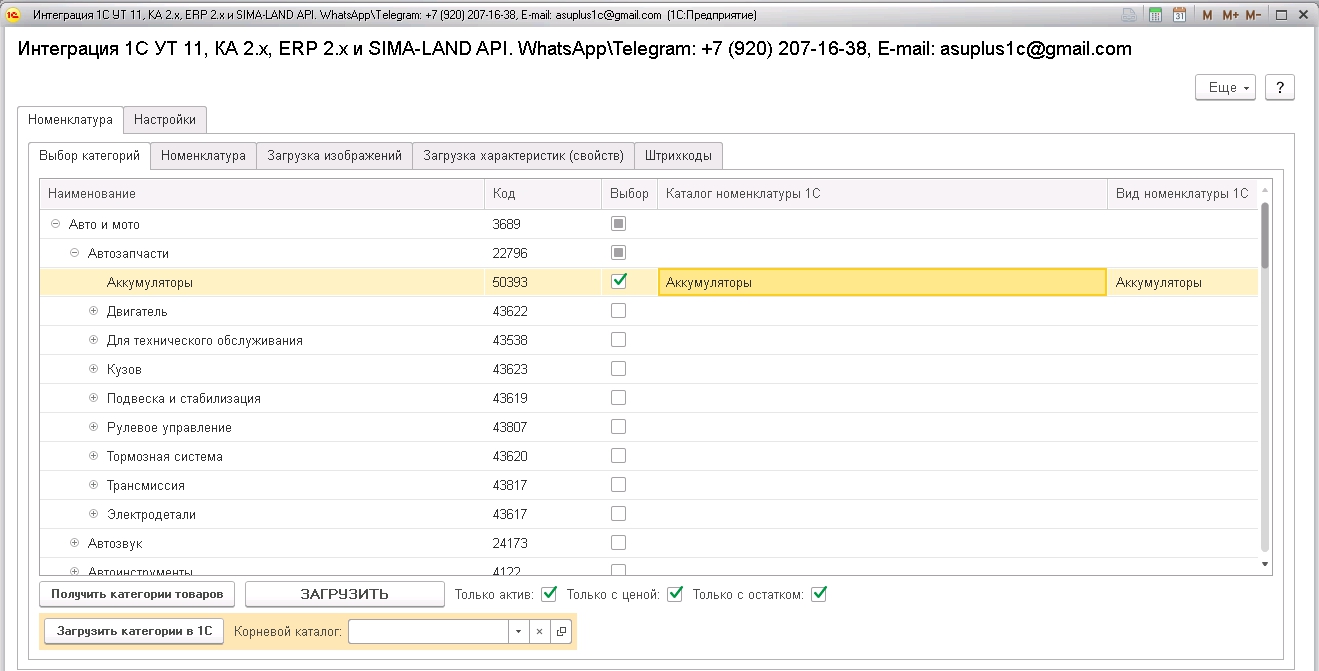The height and width of the screenshot is (671, 1319).
Task: Click the ЗАГРУЗИТЬ button
Action: [345, 594]
